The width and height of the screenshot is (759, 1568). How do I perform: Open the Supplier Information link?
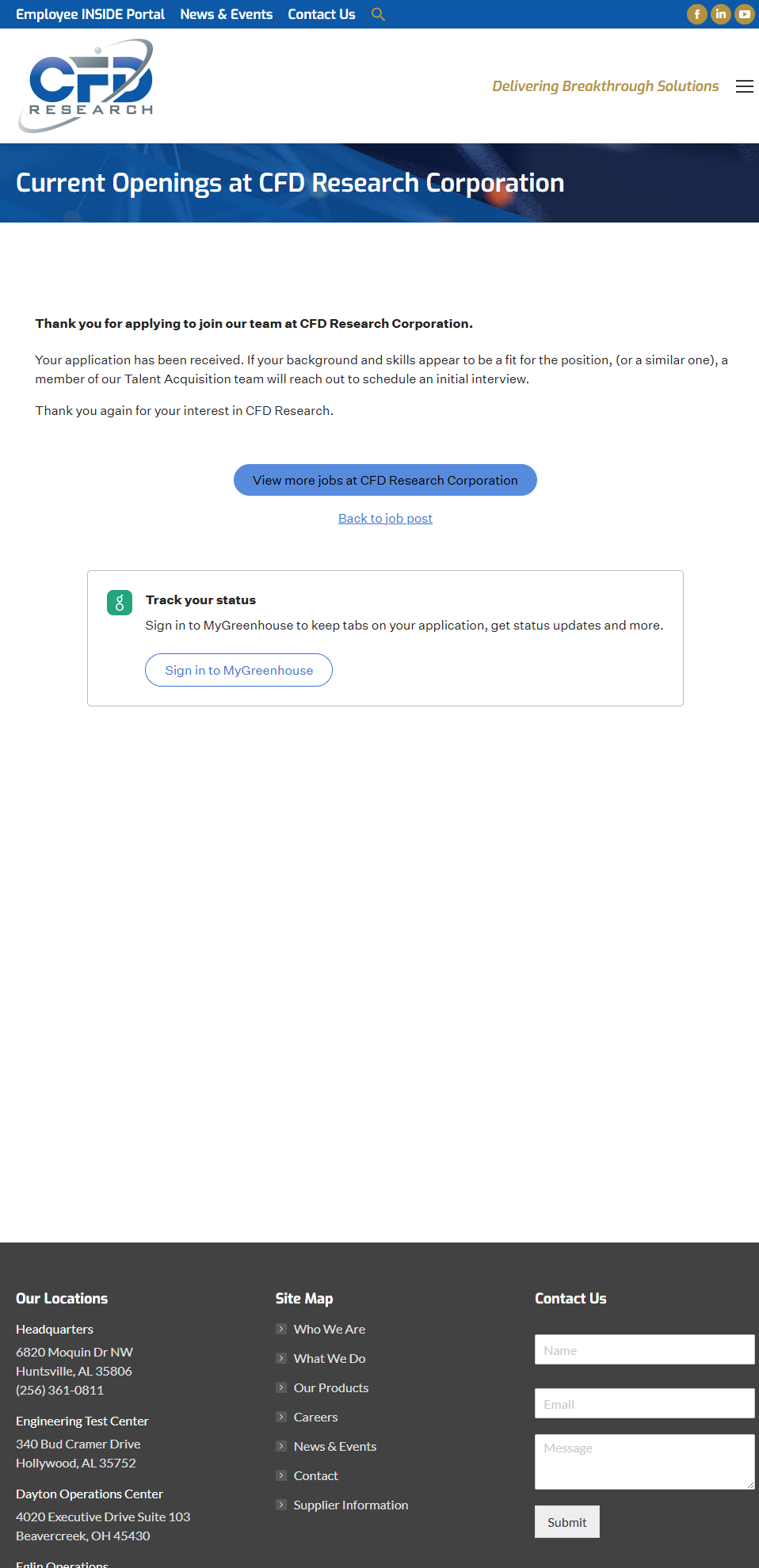pyautogui.click(x=351, y=1505)
